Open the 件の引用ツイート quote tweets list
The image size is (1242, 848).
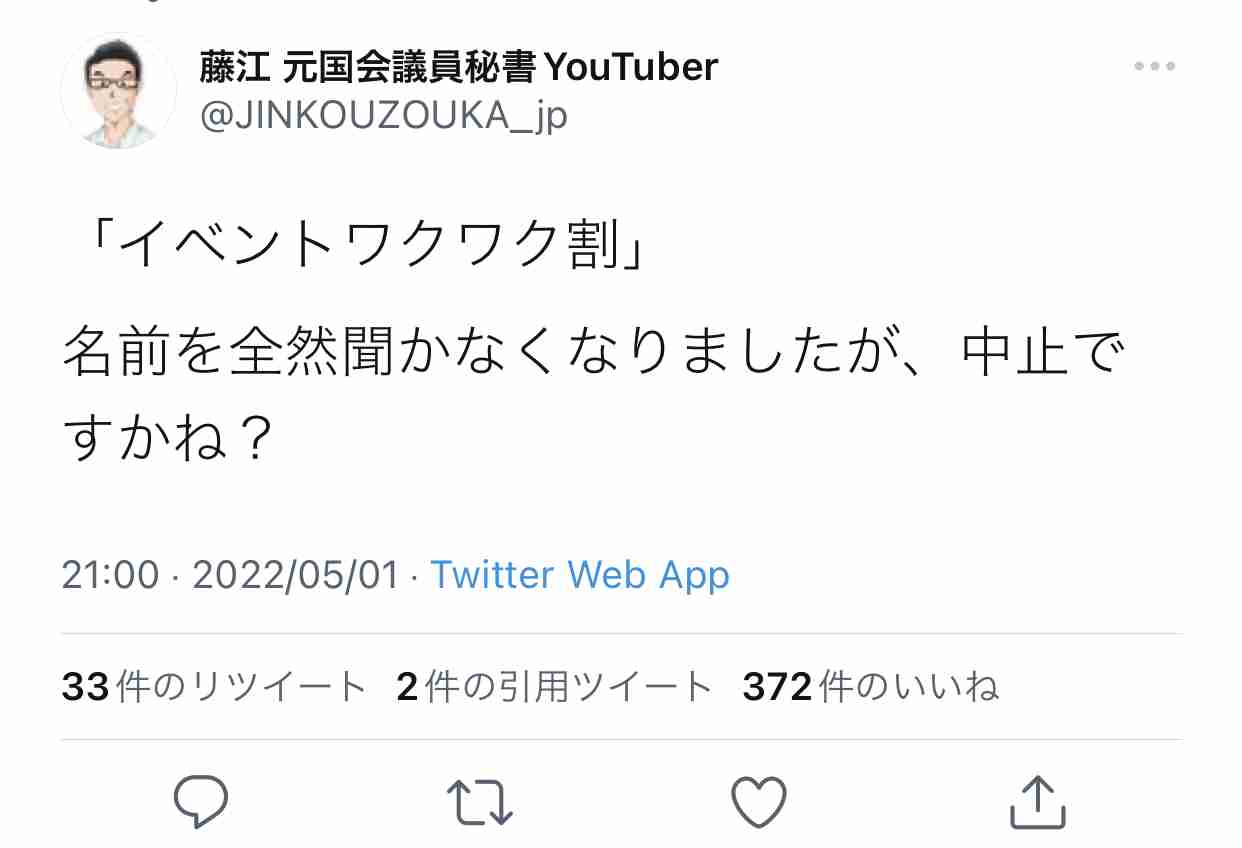[567, 687]
